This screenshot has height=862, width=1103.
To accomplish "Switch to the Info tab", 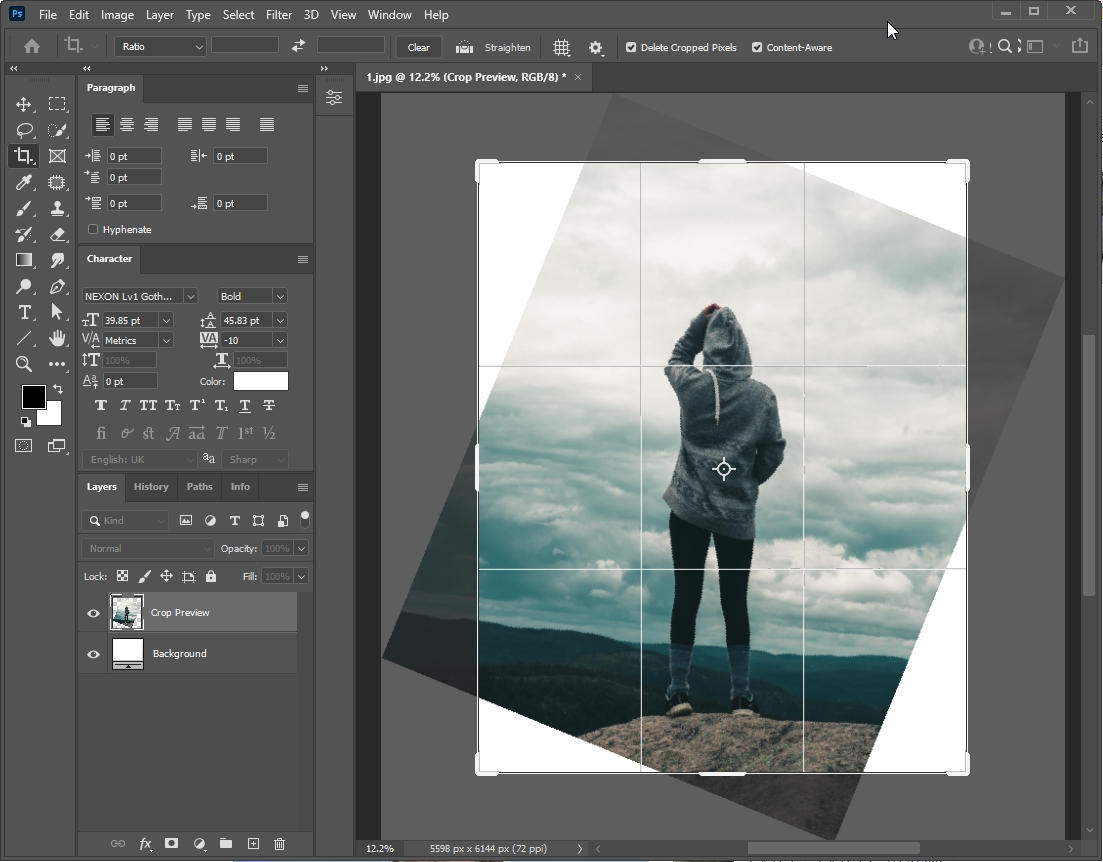I will point(240,486).
